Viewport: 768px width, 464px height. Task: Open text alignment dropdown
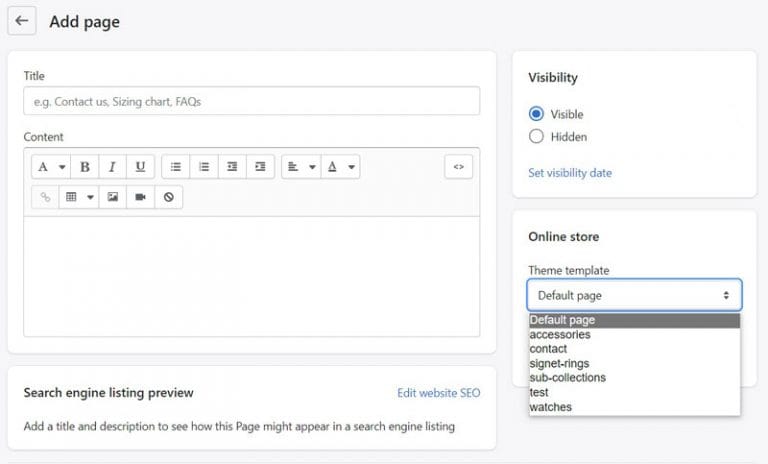click(x=301, y=167)
